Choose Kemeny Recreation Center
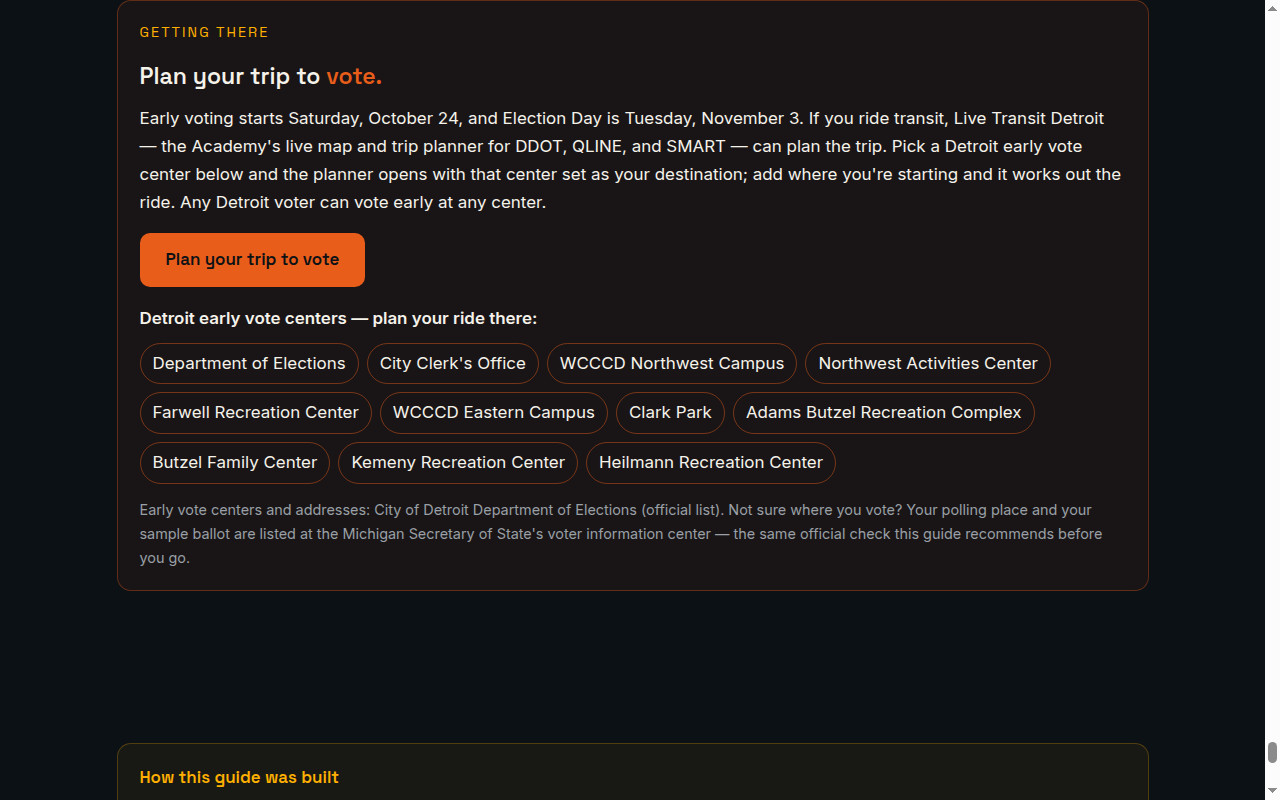Image resolution: width=1280 pixels, height=800 pixels. (x=458, y=462)
